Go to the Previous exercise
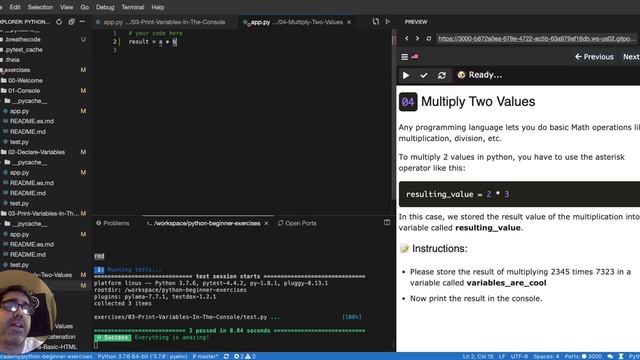Image resolution: width=640 pixels, height=360 pixels. 594,57
